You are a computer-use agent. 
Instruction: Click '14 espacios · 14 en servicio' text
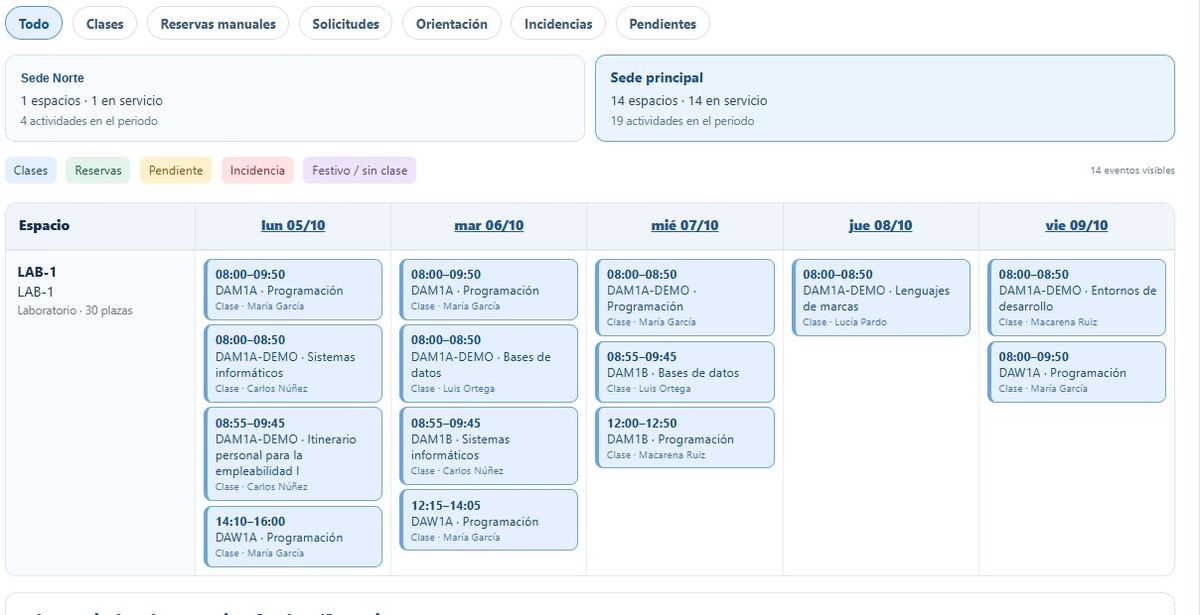tap(689, 101)
